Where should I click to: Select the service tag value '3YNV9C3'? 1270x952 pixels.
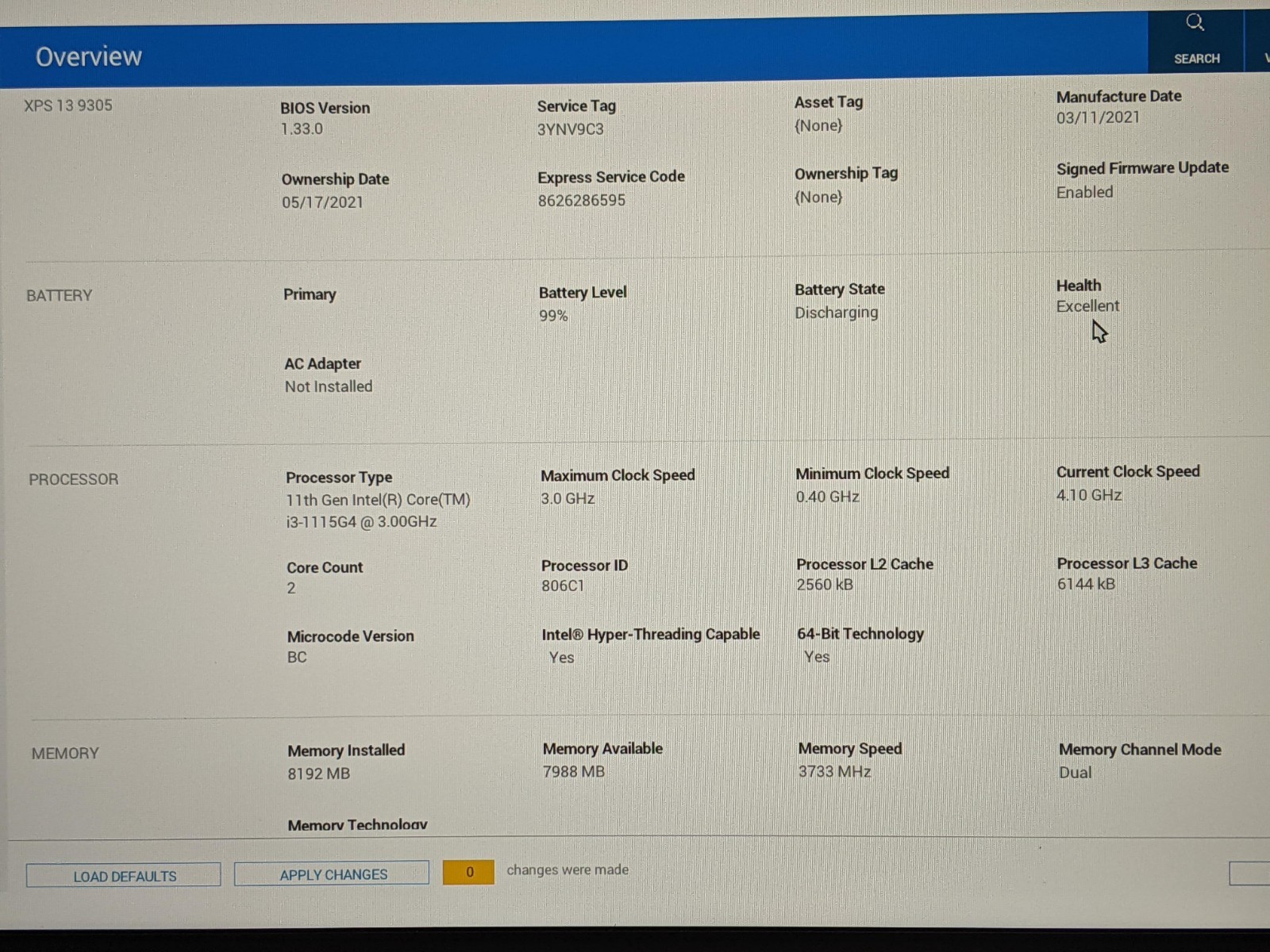570,129
